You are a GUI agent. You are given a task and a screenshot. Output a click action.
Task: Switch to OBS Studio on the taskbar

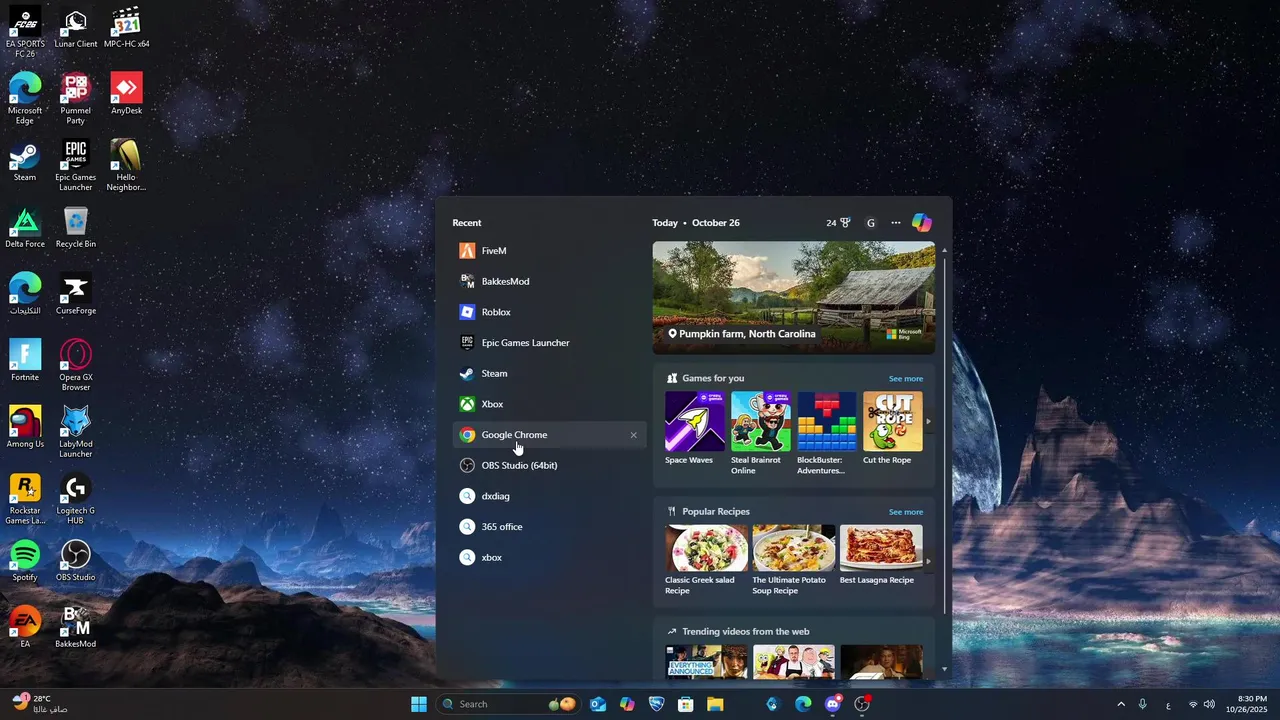[x=862, y=704]
